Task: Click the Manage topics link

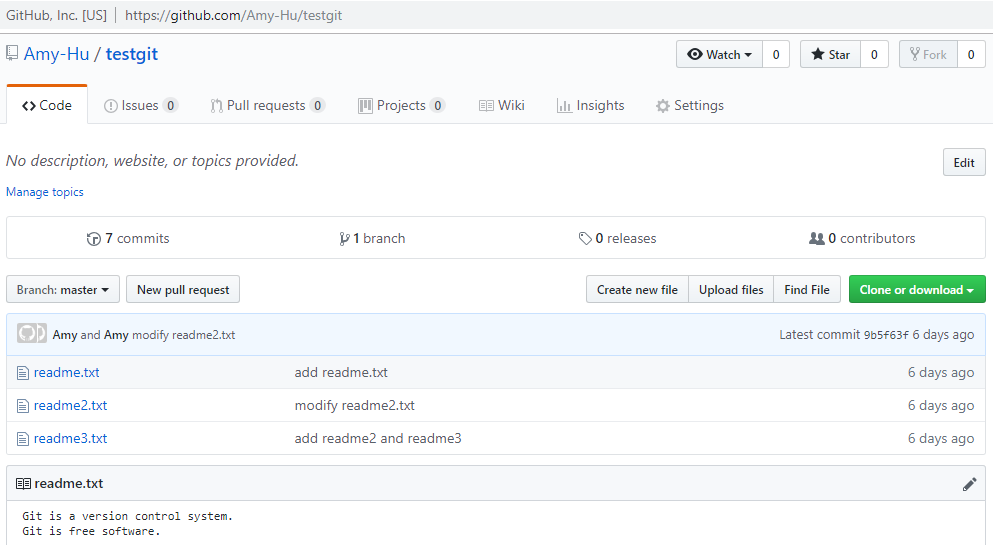Action: [x=45, y=192]
